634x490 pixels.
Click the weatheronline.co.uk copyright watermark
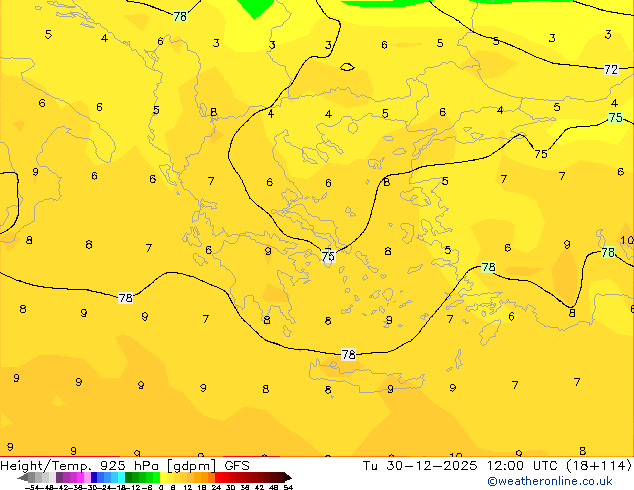point(550,481)
